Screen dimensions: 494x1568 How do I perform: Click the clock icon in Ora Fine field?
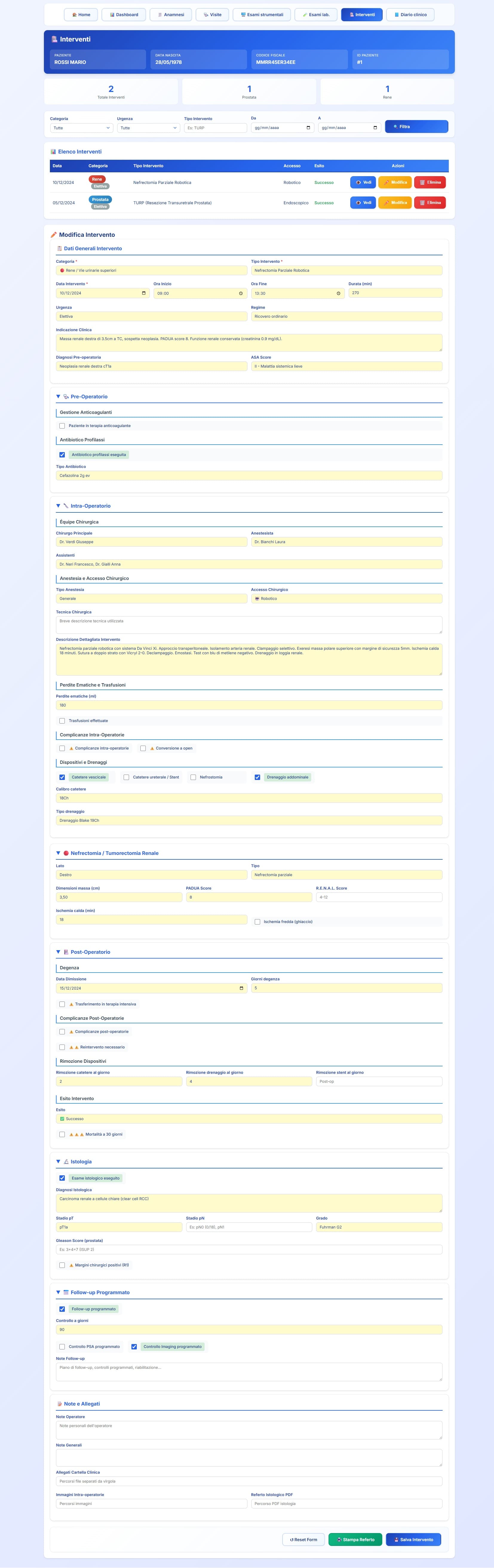tap(339, 294)
